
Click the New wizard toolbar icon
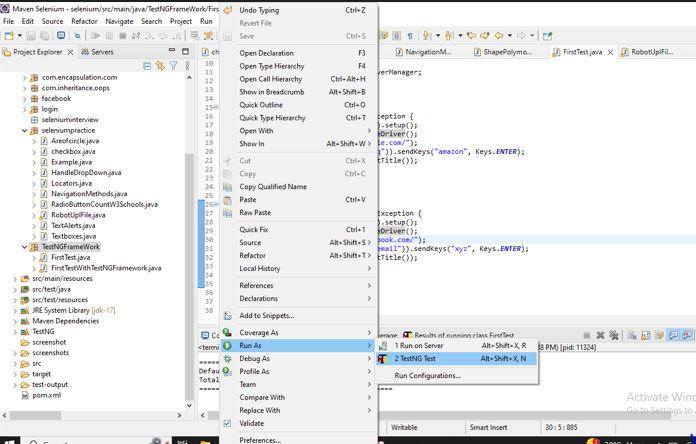[x=9, y=36]
